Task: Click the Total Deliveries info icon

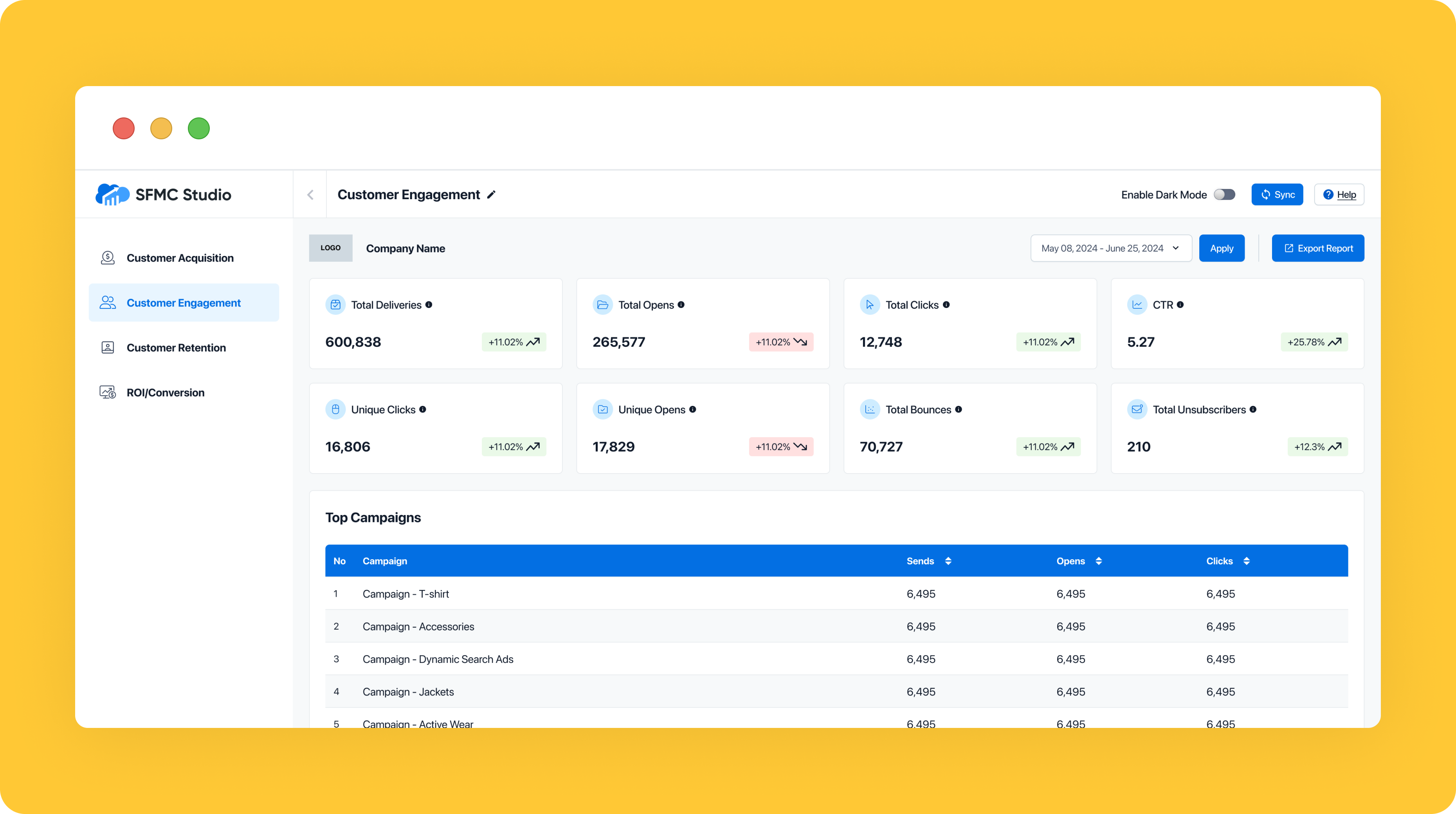Action: pos(429,305)
